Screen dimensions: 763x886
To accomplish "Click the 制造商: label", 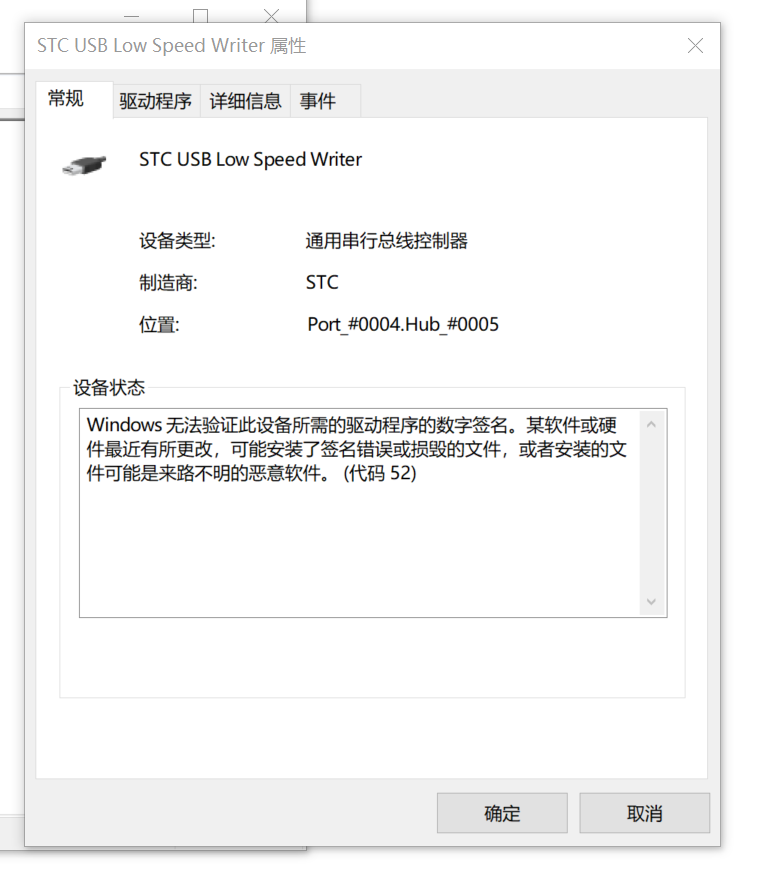I will tap(168, 282).
